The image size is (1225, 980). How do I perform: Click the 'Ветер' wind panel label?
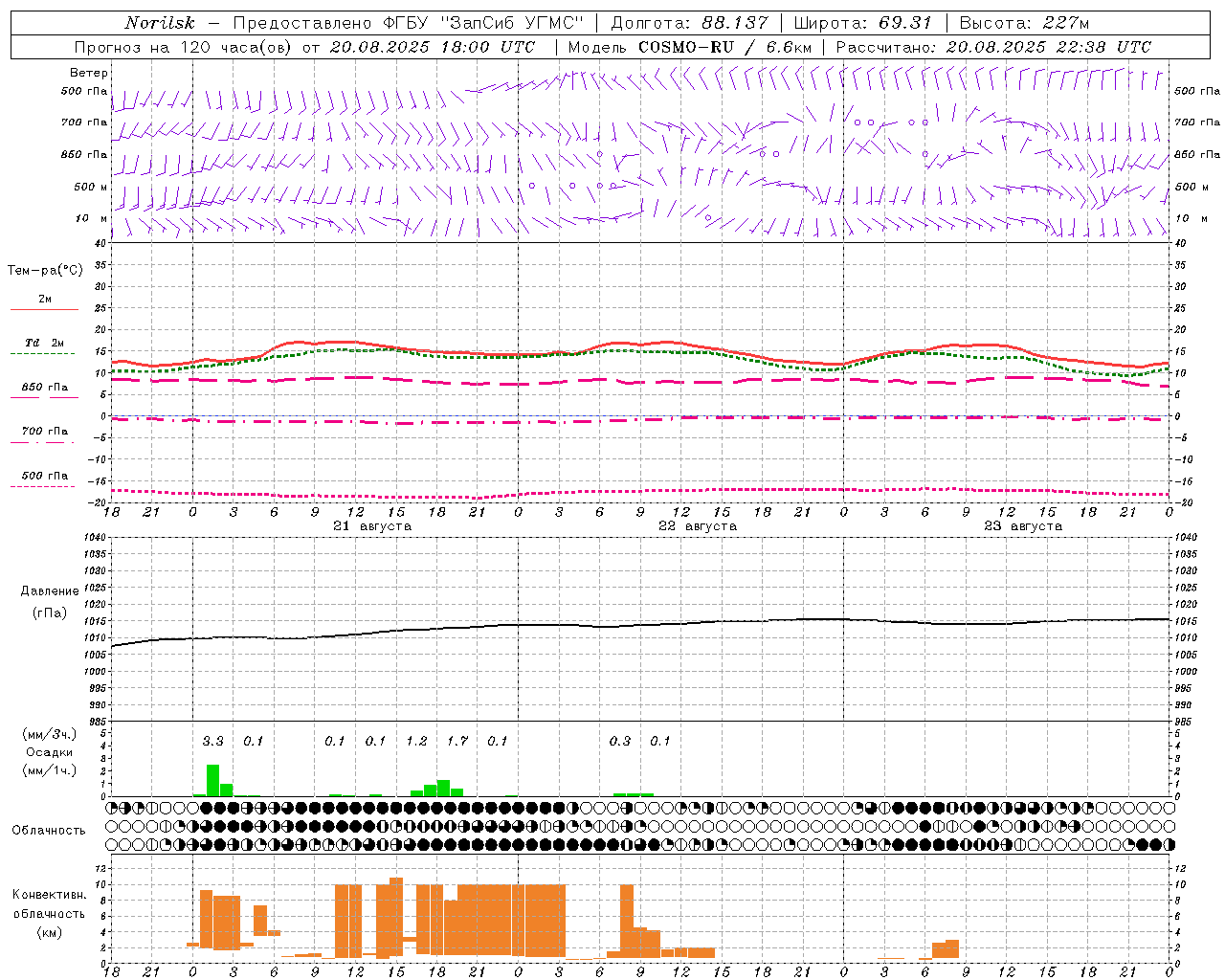(88, 73)
